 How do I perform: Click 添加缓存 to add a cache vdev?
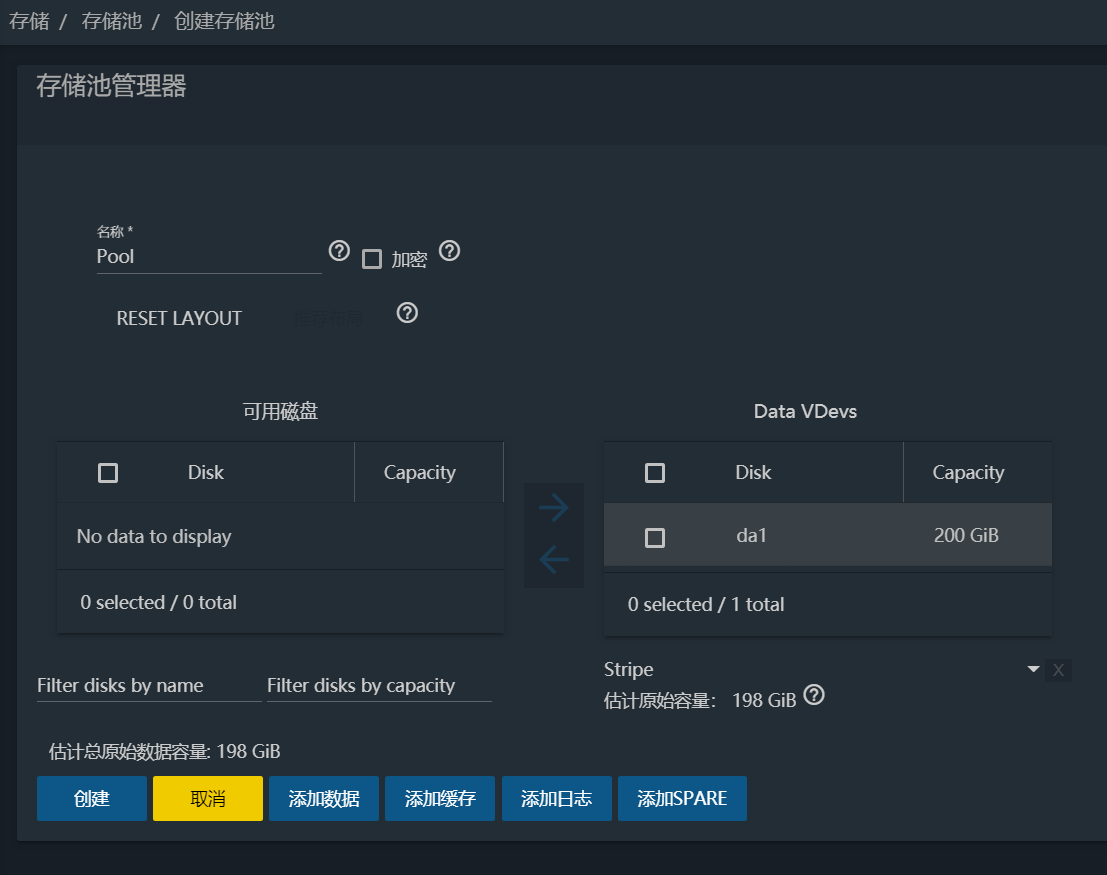(439, 798)
